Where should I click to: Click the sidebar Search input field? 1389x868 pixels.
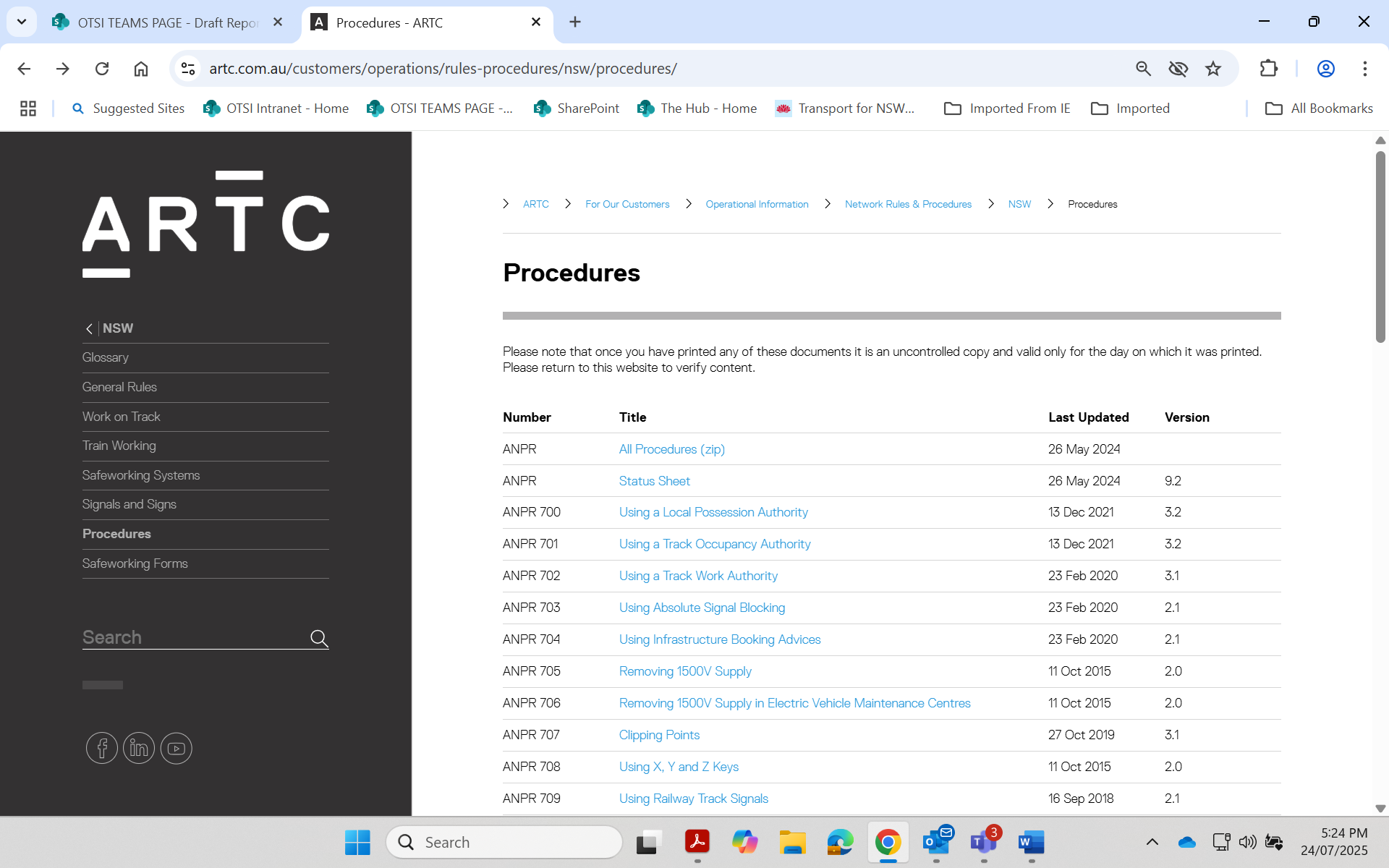click(194, 637)
